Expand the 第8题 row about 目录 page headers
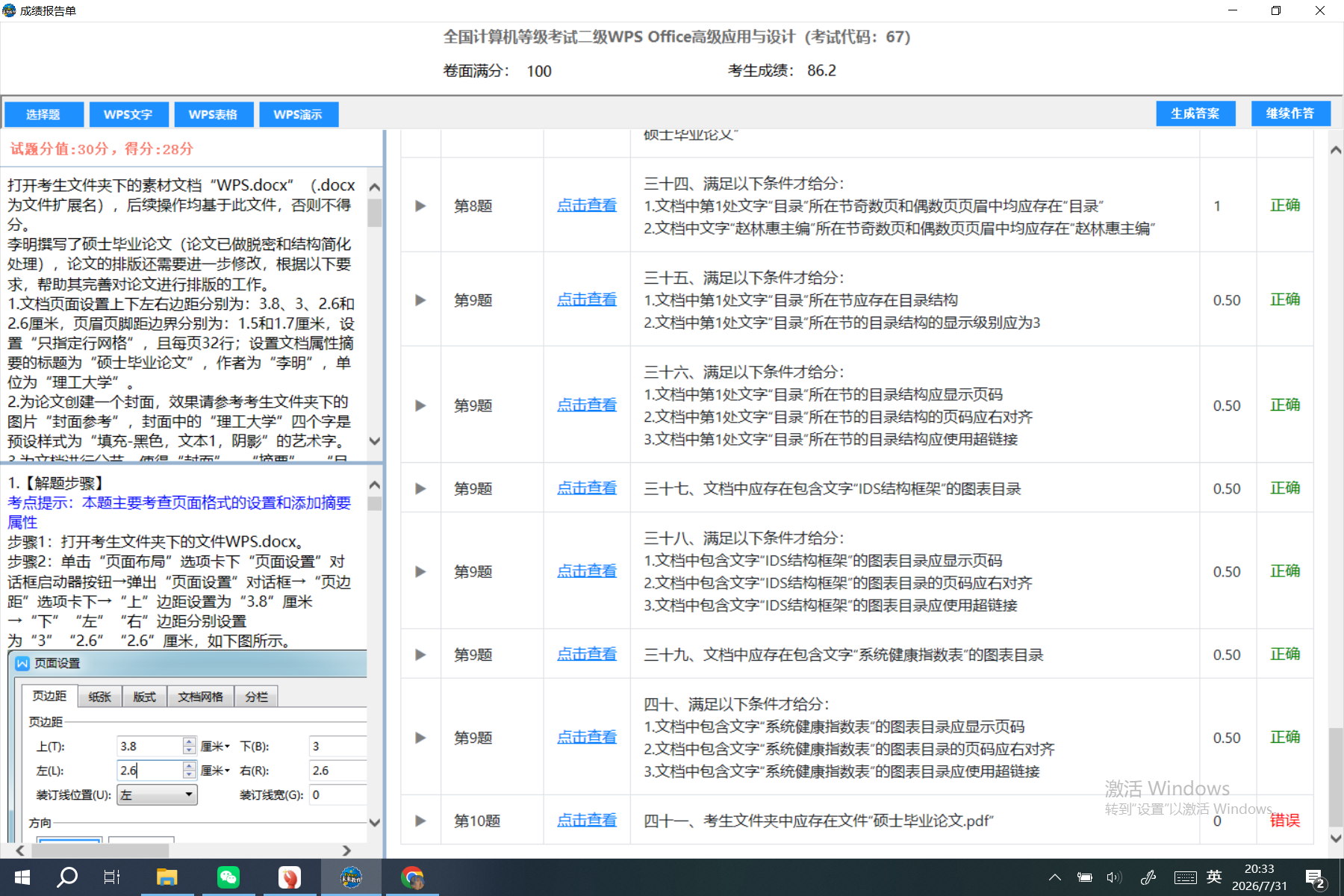 coord(420,205)
